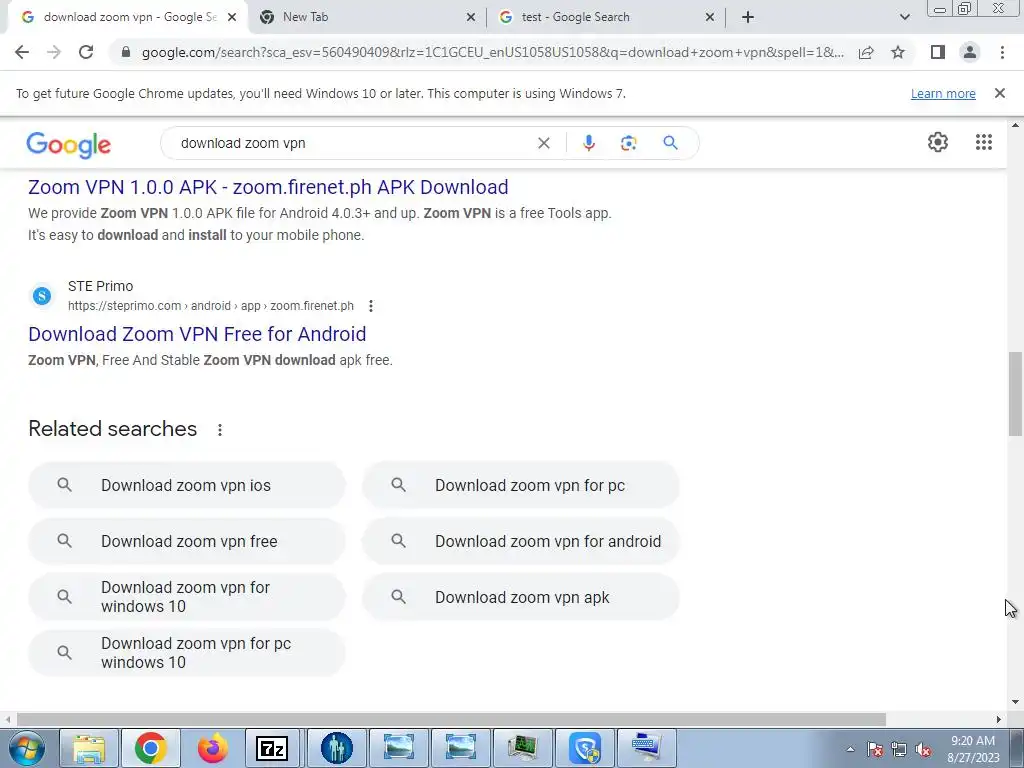Clear the search box text

tap(543, 143)
